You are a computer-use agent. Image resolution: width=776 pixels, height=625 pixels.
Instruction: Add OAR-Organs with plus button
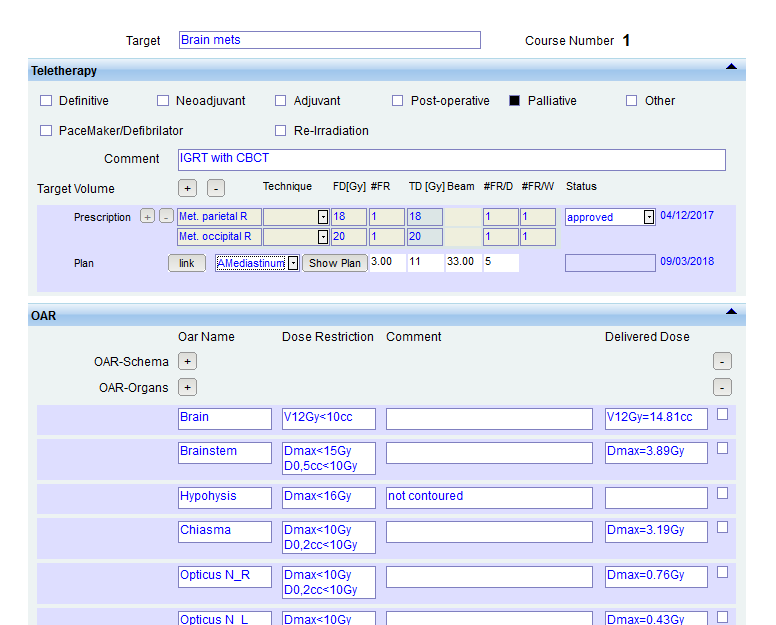(187, 387)
